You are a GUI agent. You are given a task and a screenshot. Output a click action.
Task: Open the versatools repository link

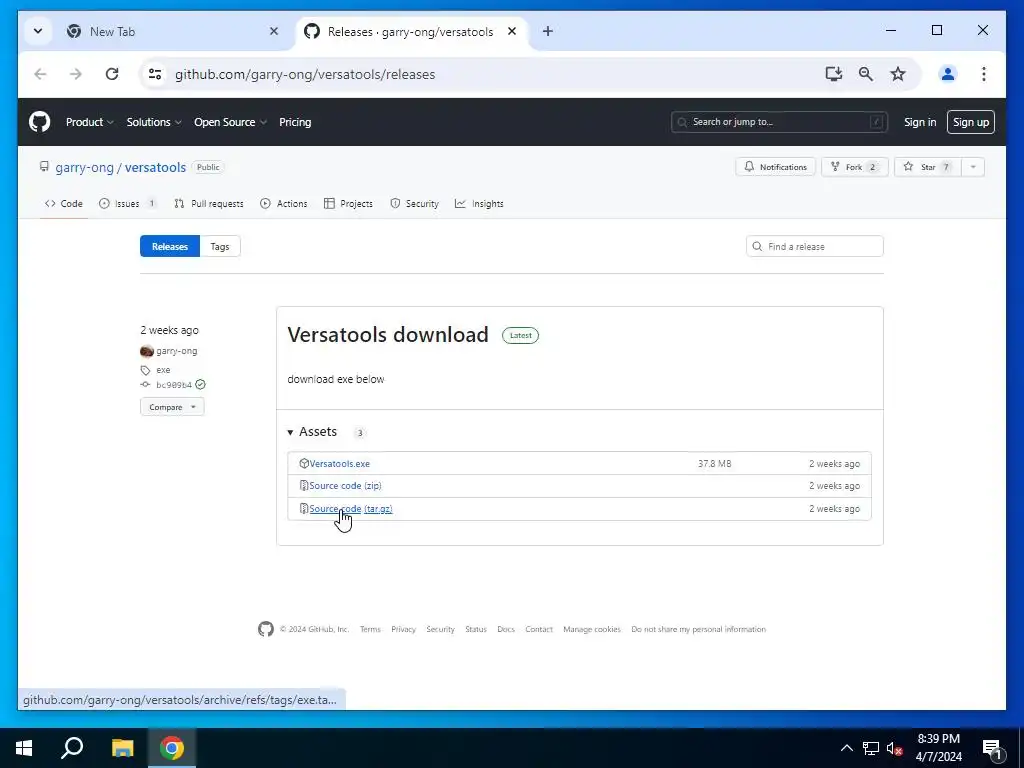[155, 167]
